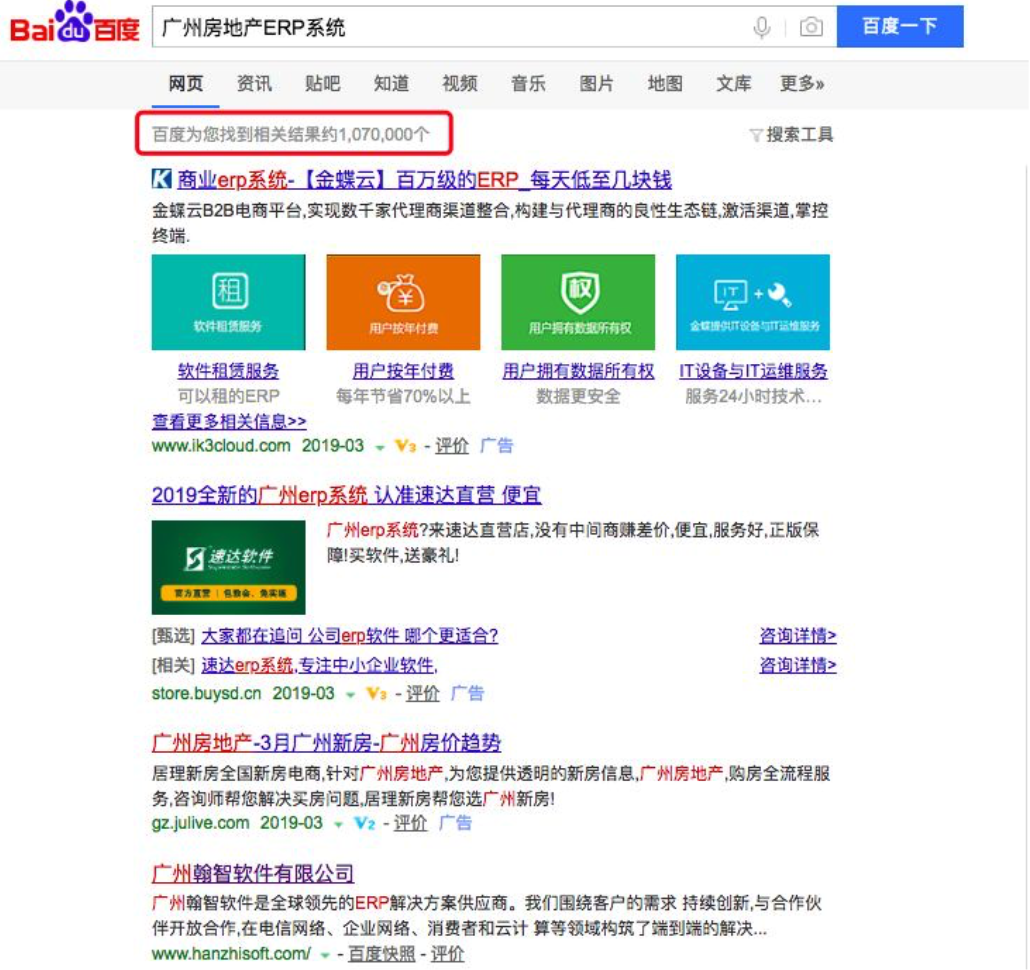Click the blue IT设备与IT运维服务 thumbnail
Viewport: 1030px width, 970px height.
(x=753, y=302)
